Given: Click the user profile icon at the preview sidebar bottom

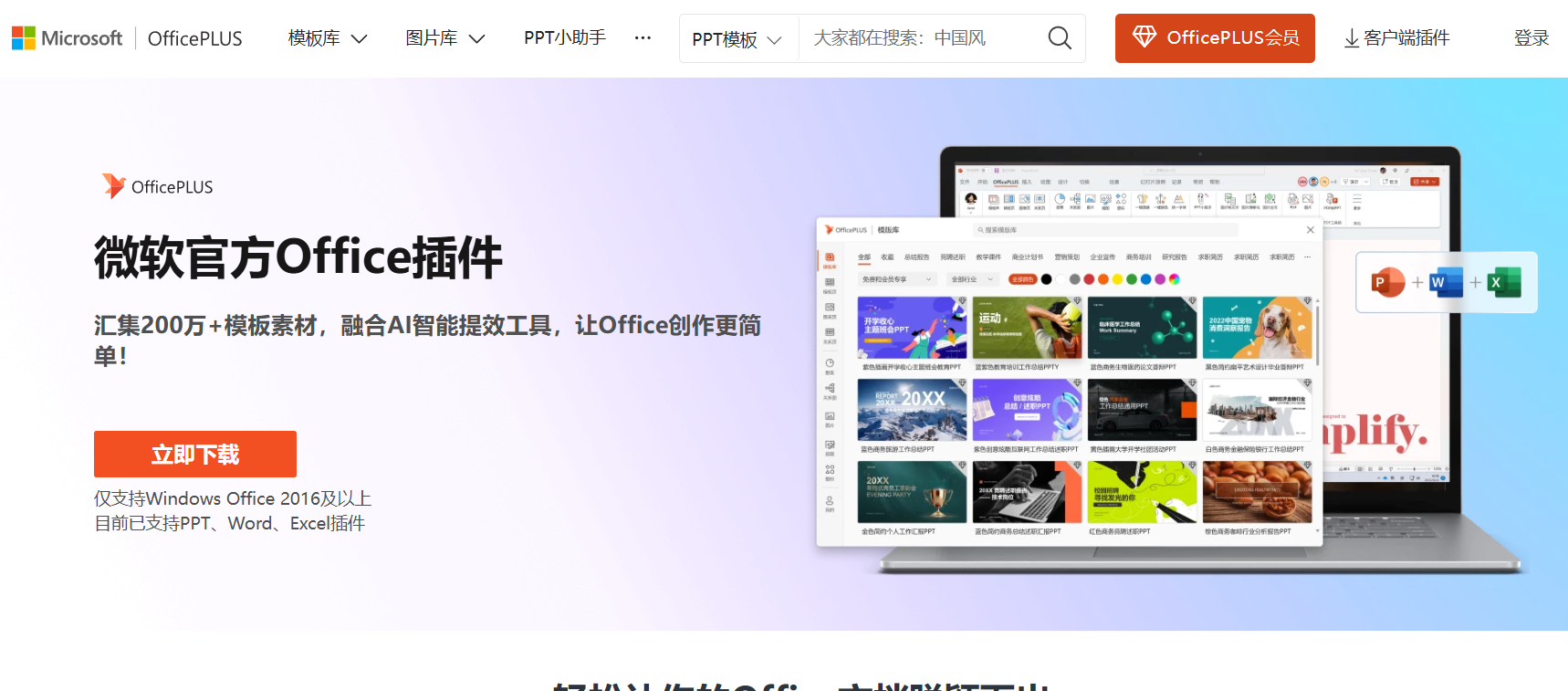Looking at the screenshot, I should [x=830, y=503].
